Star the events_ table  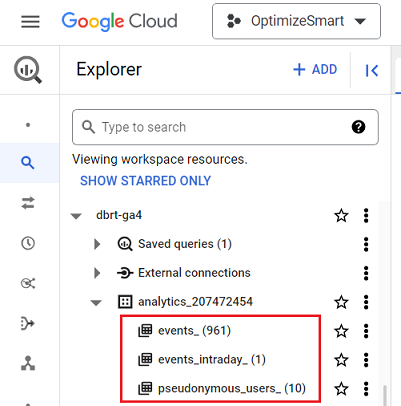[x=341, y=331]
